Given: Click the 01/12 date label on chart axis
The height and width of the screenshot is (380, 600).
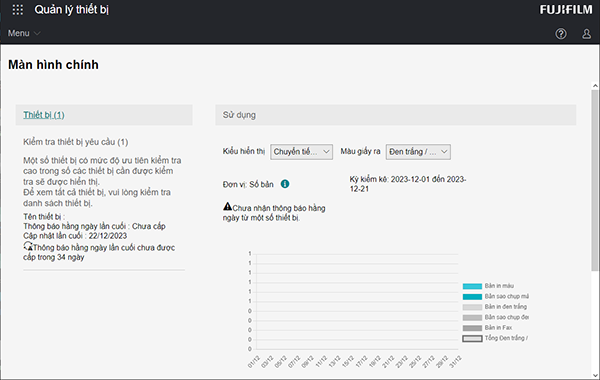Looking at the screenshot, I should (253, 362).
